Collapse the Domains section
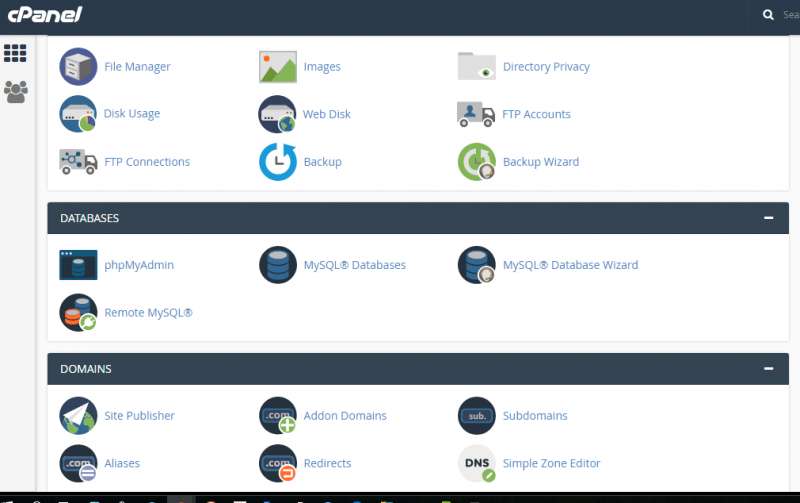 pos(768,369)
